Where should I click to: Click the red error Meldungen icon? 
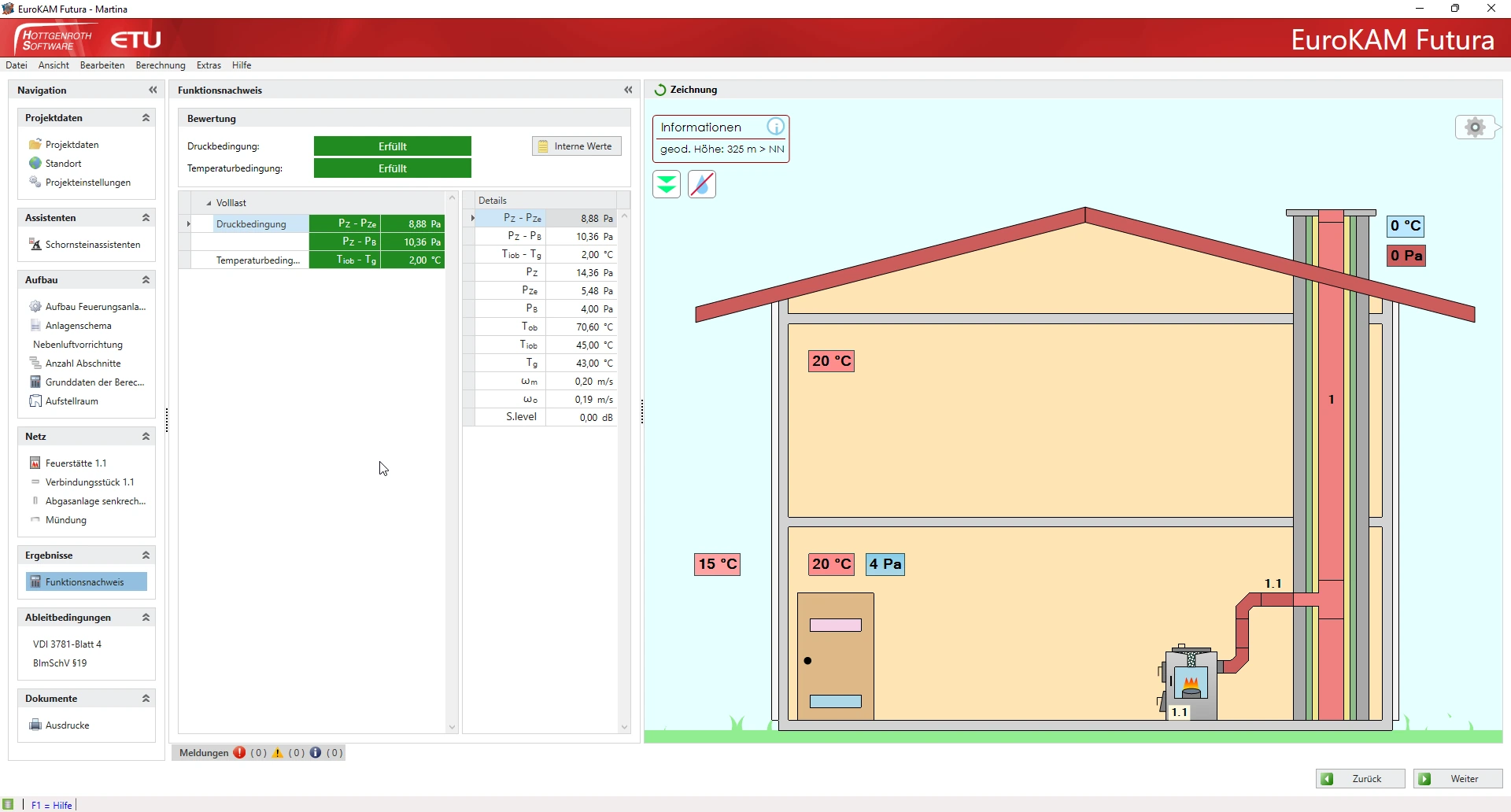(239, 753)
